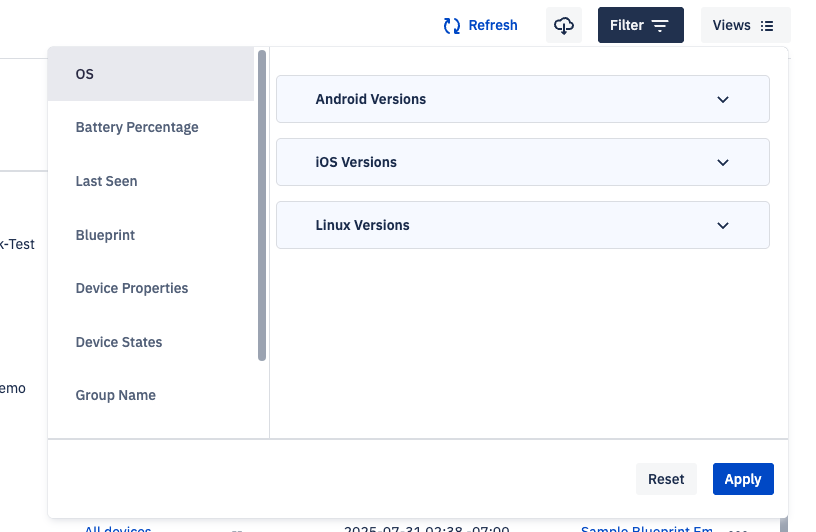The height and width of the screenshot is (532, 816).
Task: Open the Sample Blueprint link
Action: (x=646, y=529)
